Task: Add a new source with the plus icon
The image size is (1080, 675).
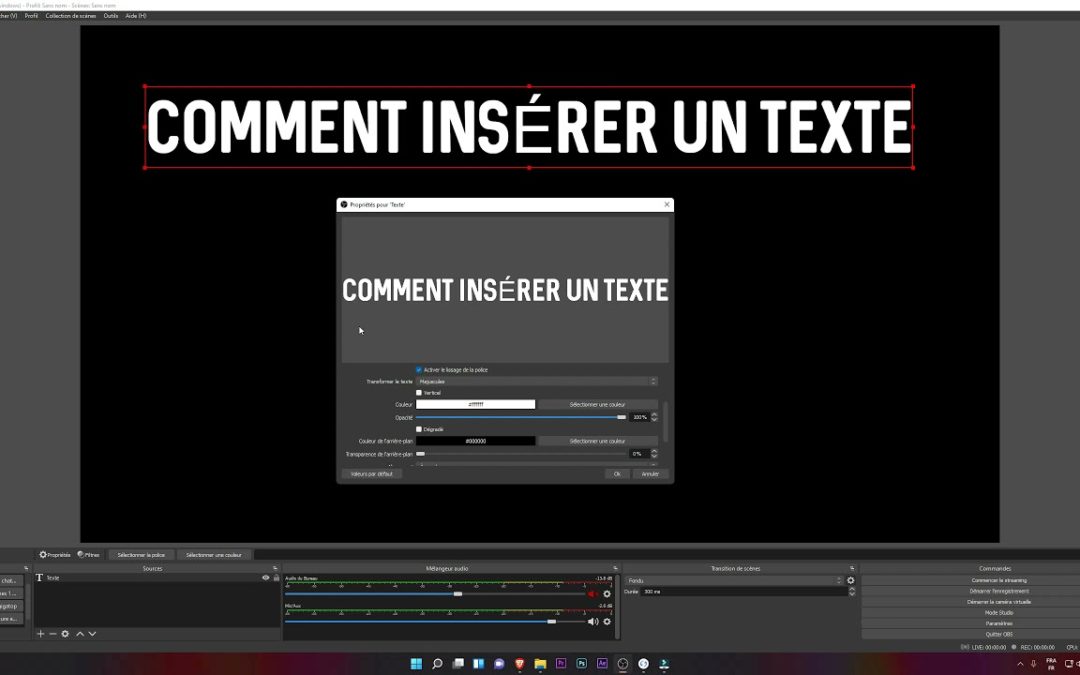Action: click(40, 634)
